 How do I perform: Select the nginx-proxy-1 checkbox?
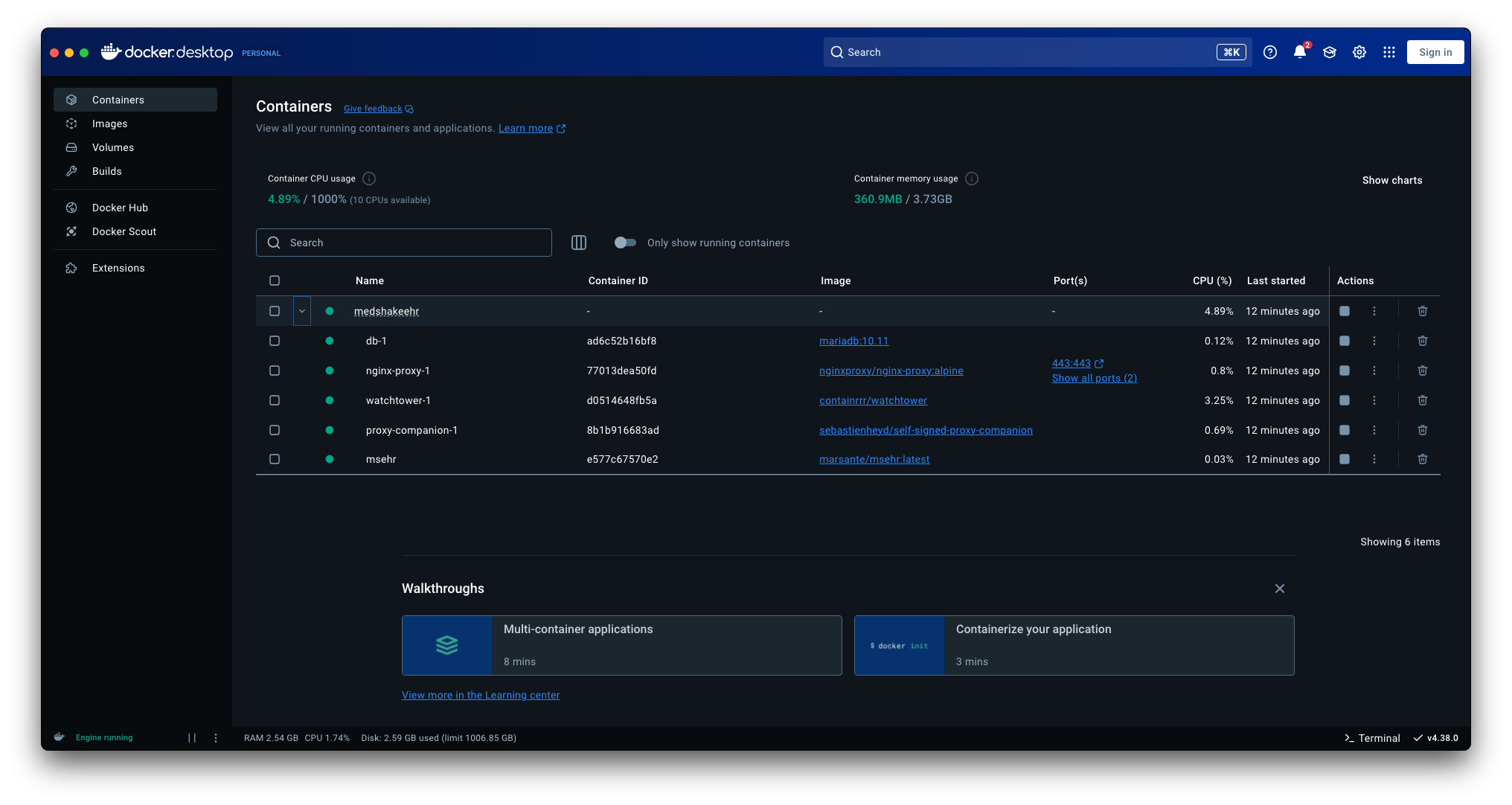[275, 371]
